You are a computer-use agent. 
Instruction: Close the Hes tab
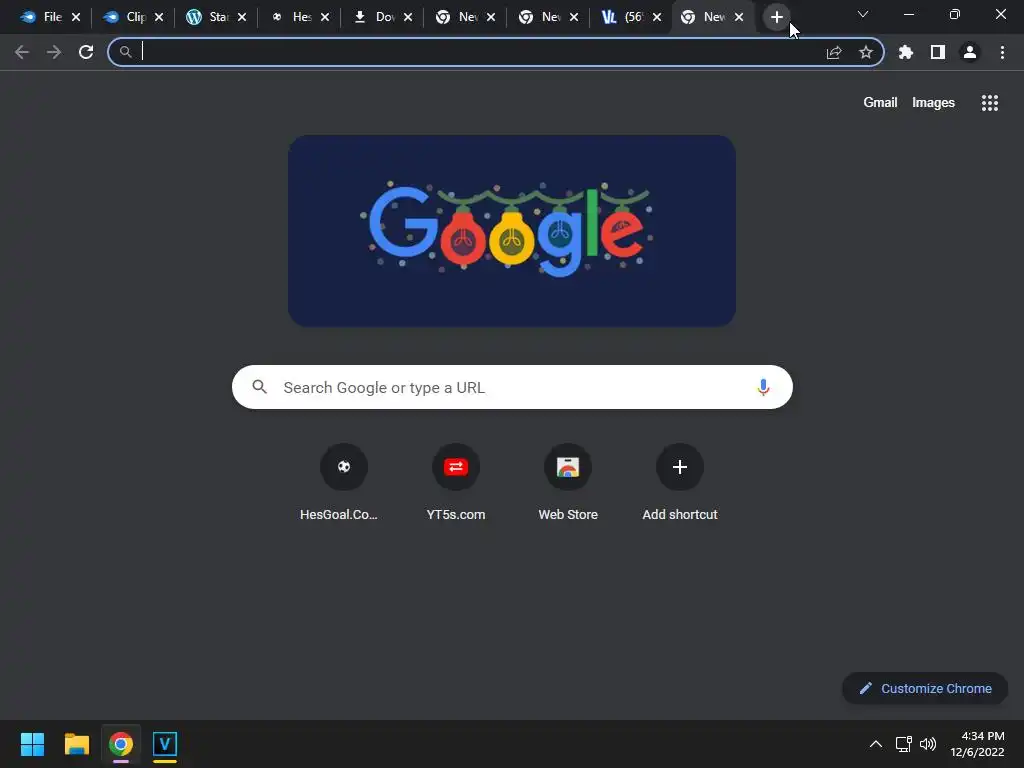(325, 18)
